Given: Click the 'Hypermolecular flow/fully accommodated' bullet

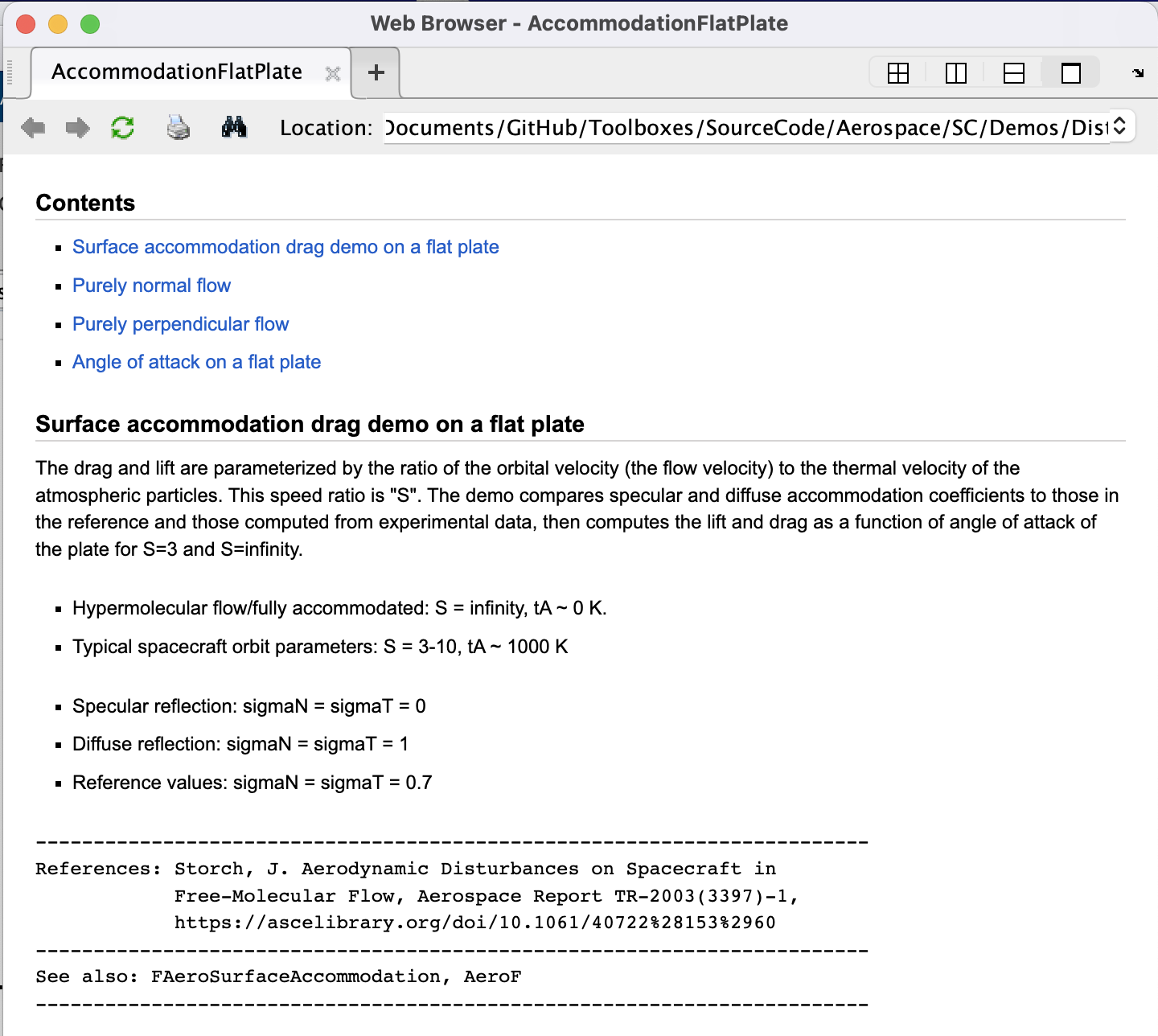Looking at the screenshot, I should click(339, 608).
